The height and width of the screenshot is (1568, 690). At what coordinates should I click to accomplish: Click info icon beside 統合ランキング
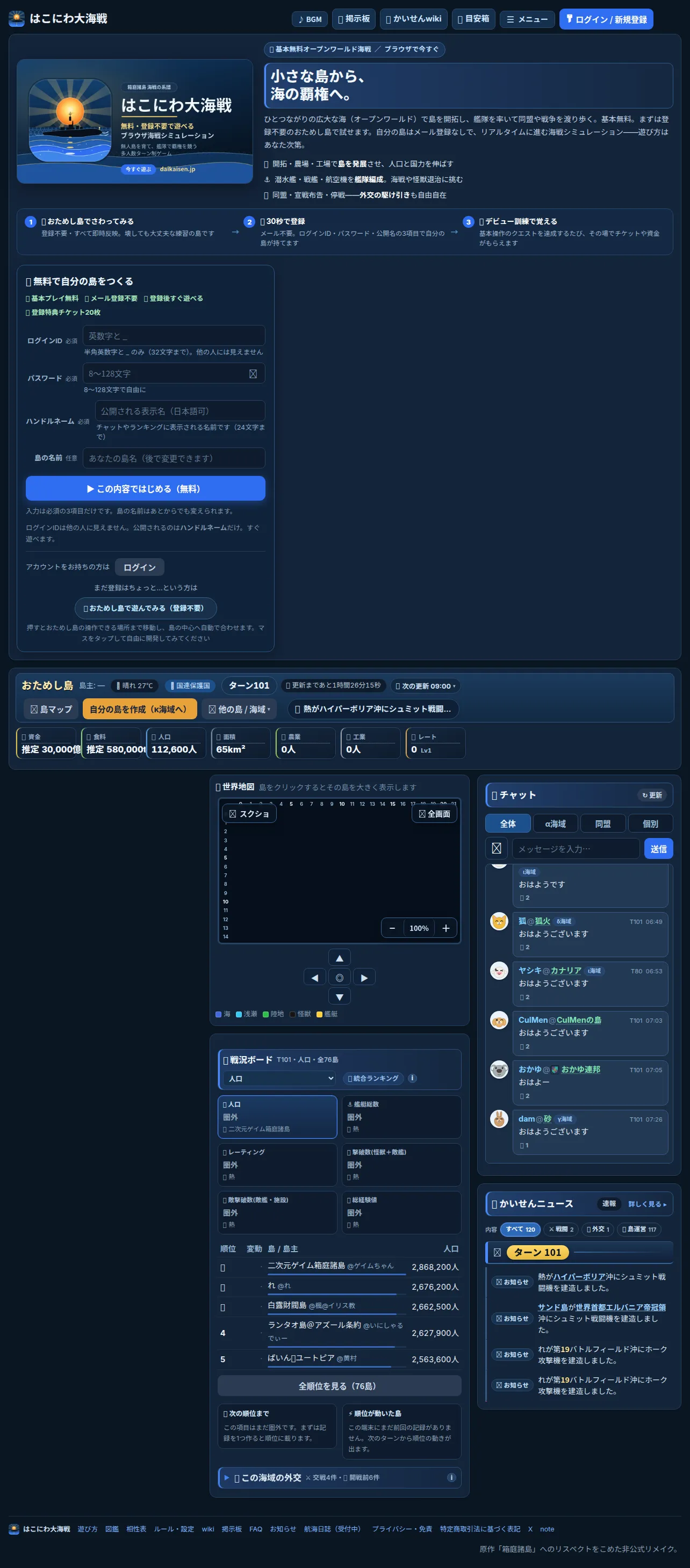coord(412,1078)
